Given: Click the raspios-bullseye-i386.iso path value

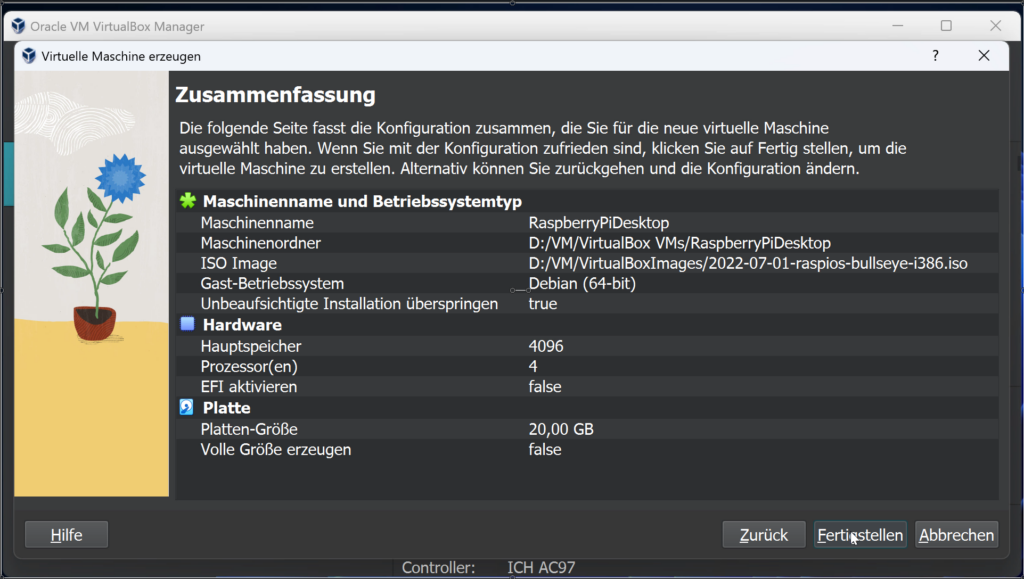Looking at the screenshot, I should tap(748, 263).
